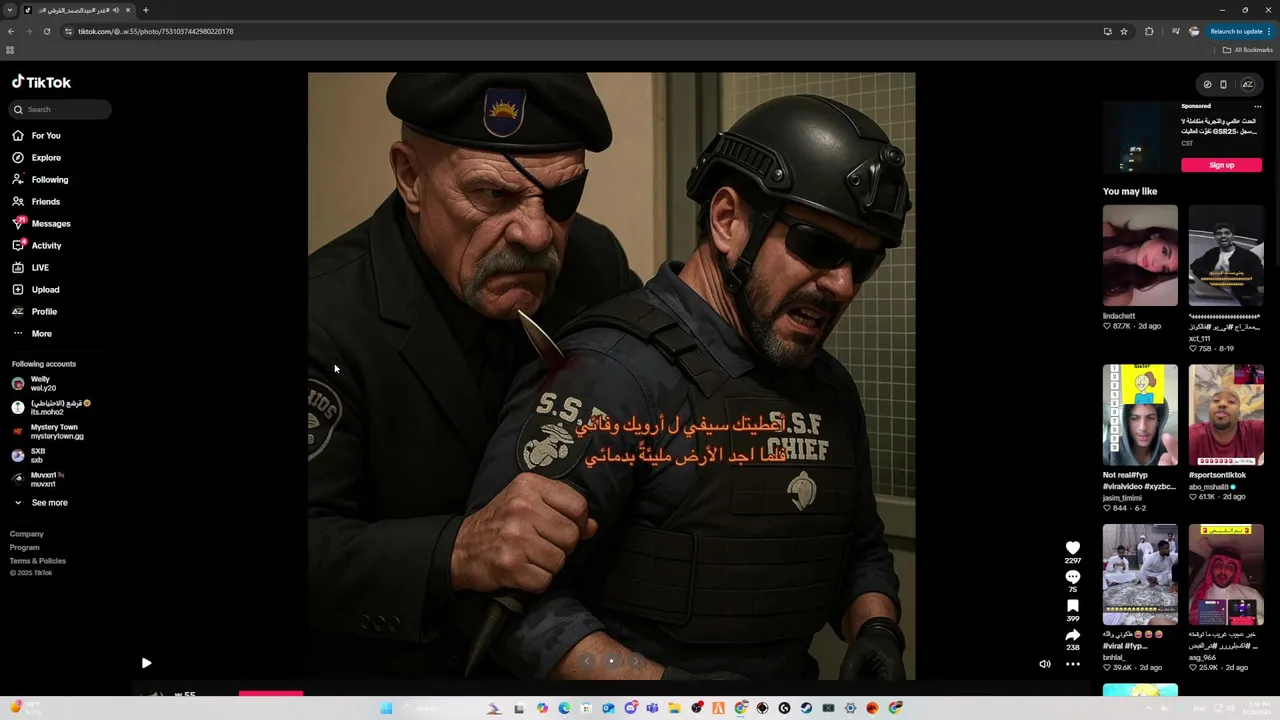Open the Following feed
Viewport: 1280px width, 720px height.
(x=40, y=180)
